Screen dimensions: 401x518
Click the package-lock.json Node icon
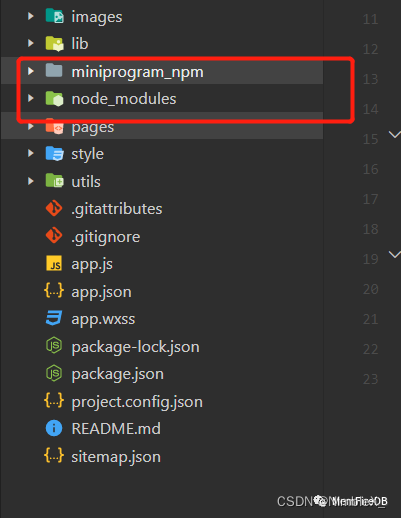54,346
